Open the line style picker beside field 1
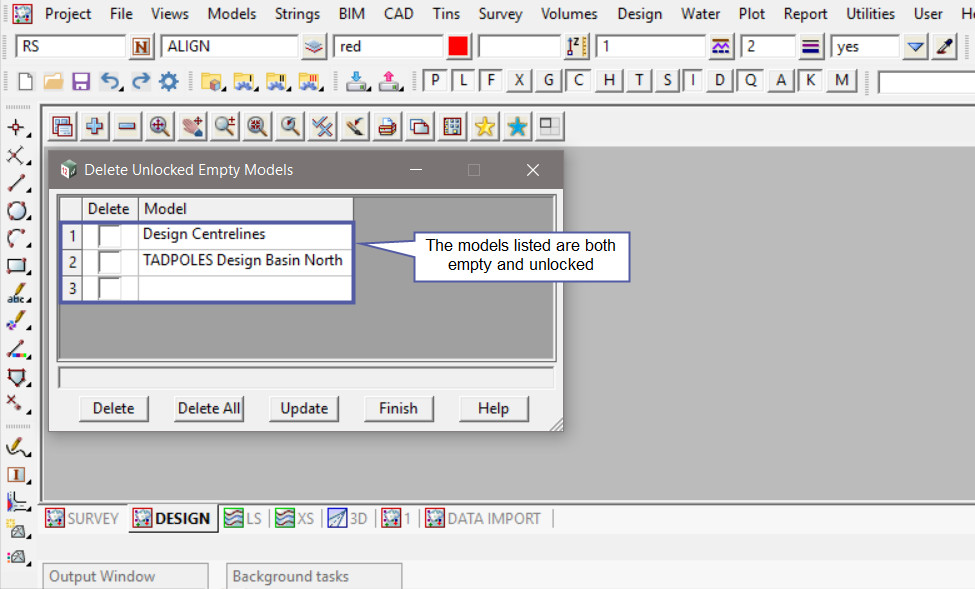Viewport: 975px width, 589px height. pos(721,47)
